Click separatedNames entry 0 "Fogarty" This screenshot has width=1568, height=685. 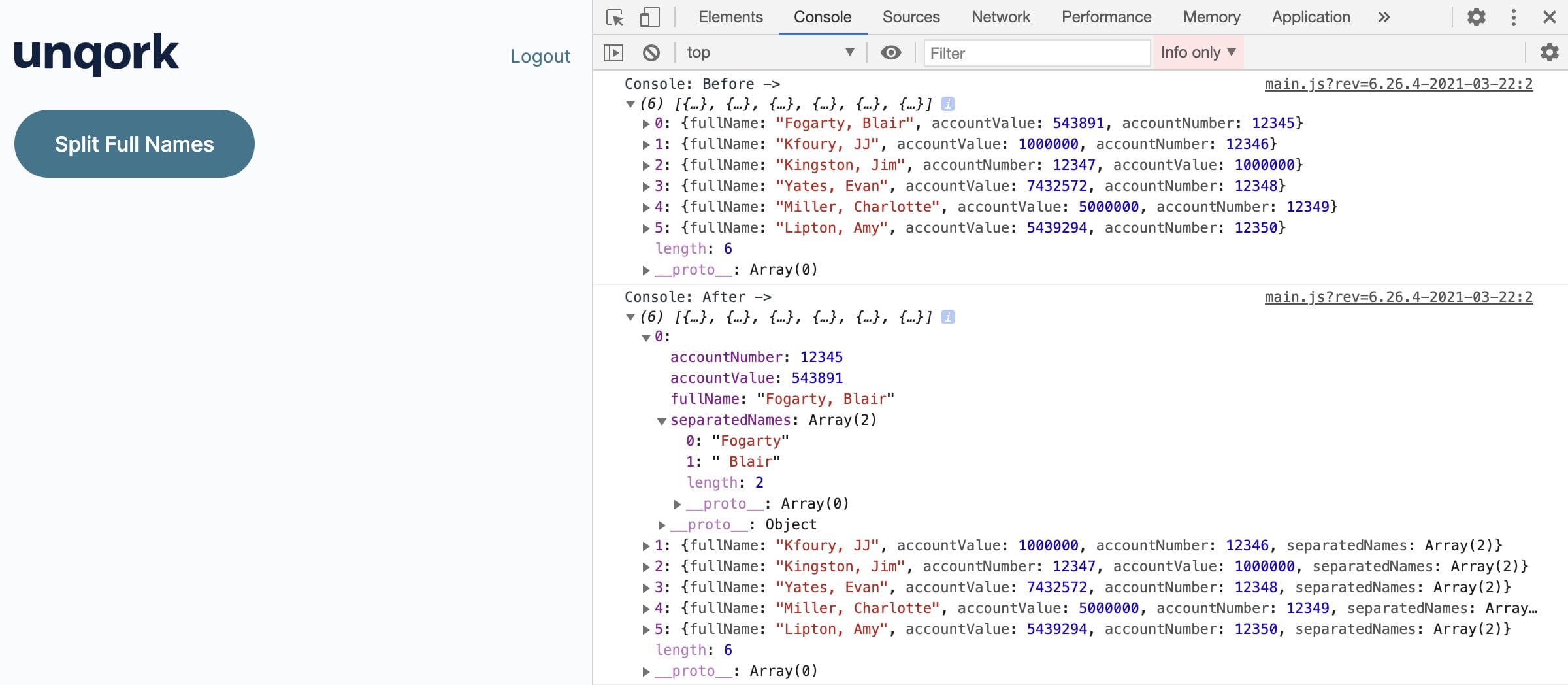[738, 441]
